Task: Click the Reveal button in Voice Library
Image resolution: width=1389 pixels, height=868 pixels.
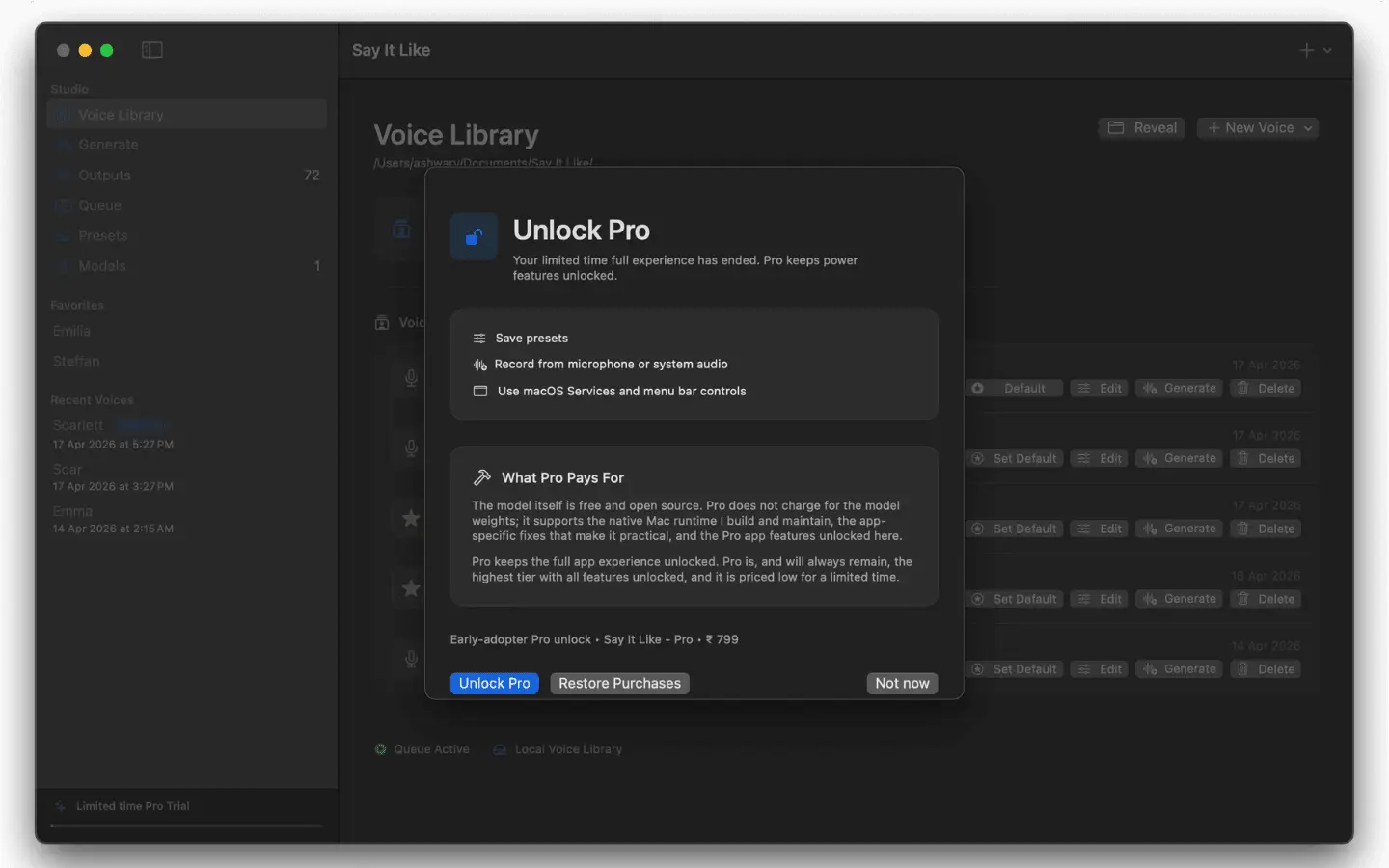Action: (x=1142, y=128)
